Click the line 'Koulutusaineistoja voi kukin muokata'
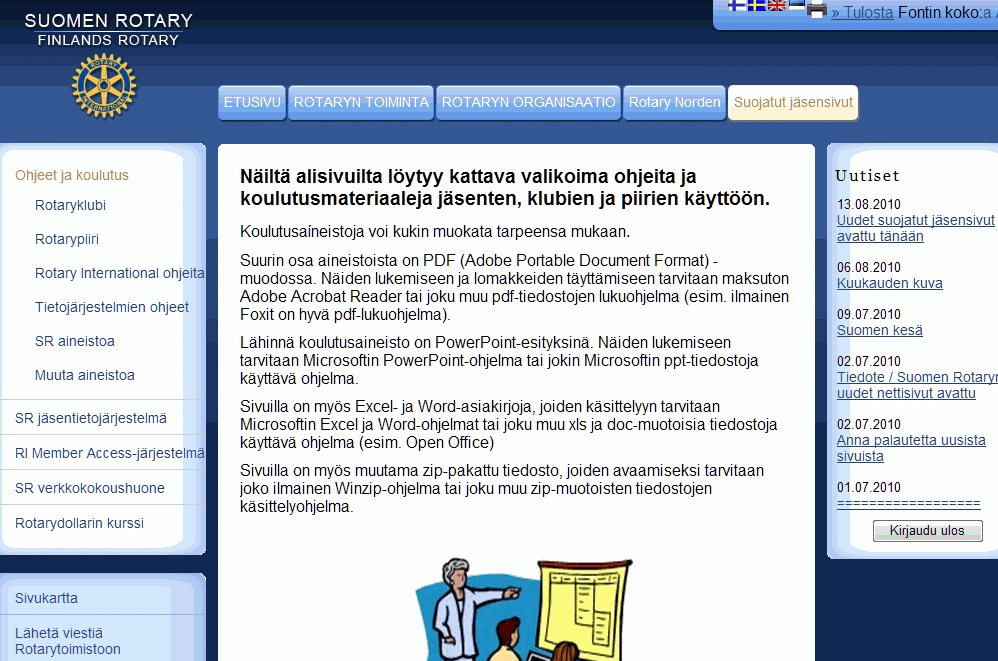Image resolution: width=998 pixels, height=661 pixels. (435, 232)
